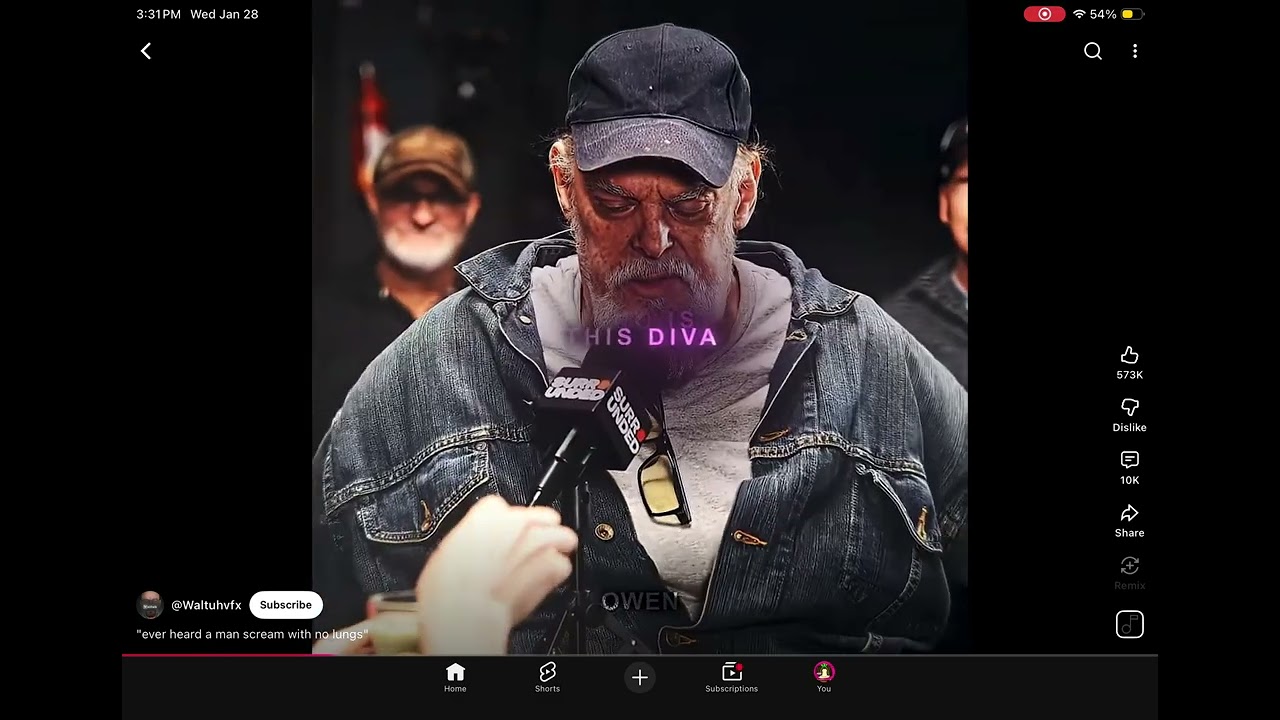The height and width of the screenshot is (720, 1280).
Task: Tap the 3:31 PM clock
Action: coord(158,14)
